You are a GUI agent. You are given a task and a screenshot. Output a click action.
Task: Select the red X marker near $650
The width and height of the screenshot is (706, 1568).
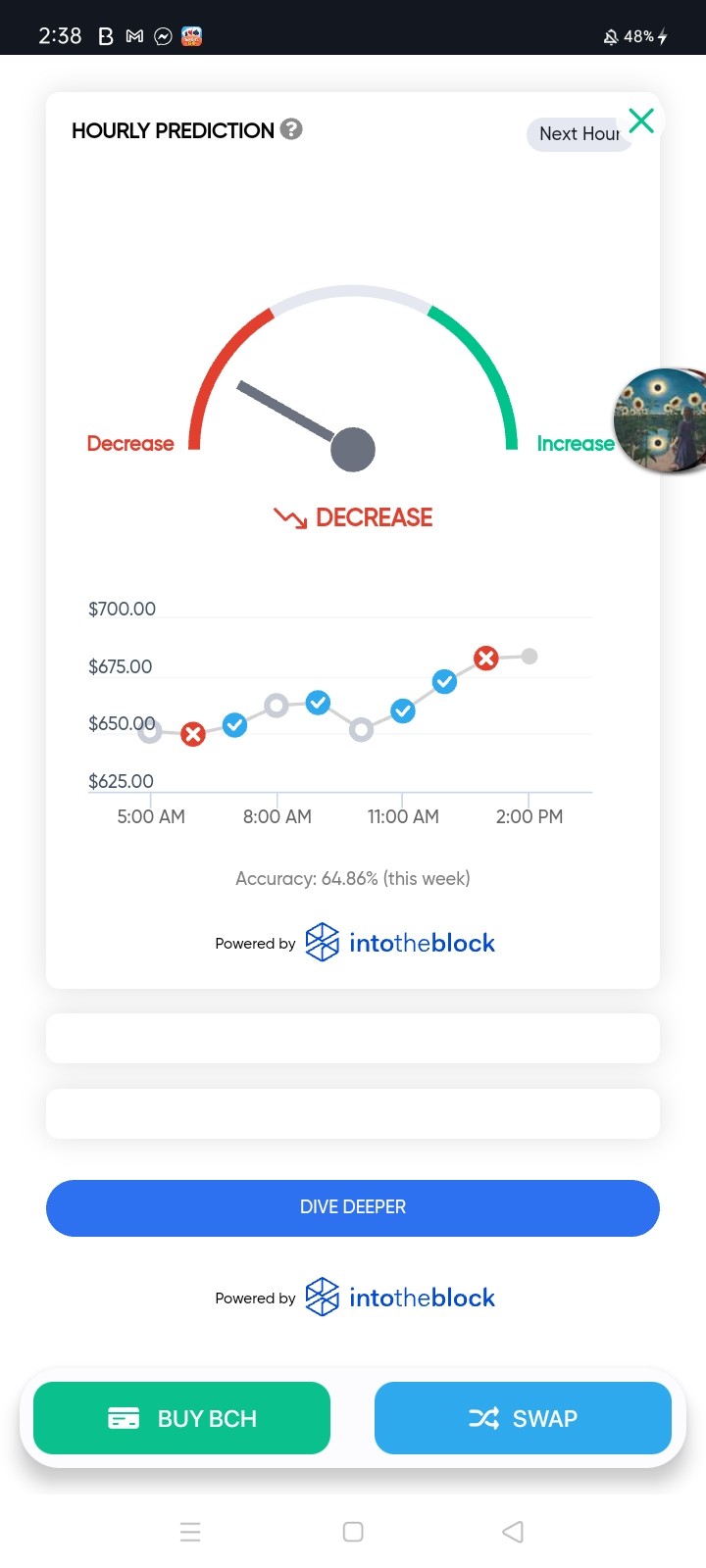coord(193,734)
